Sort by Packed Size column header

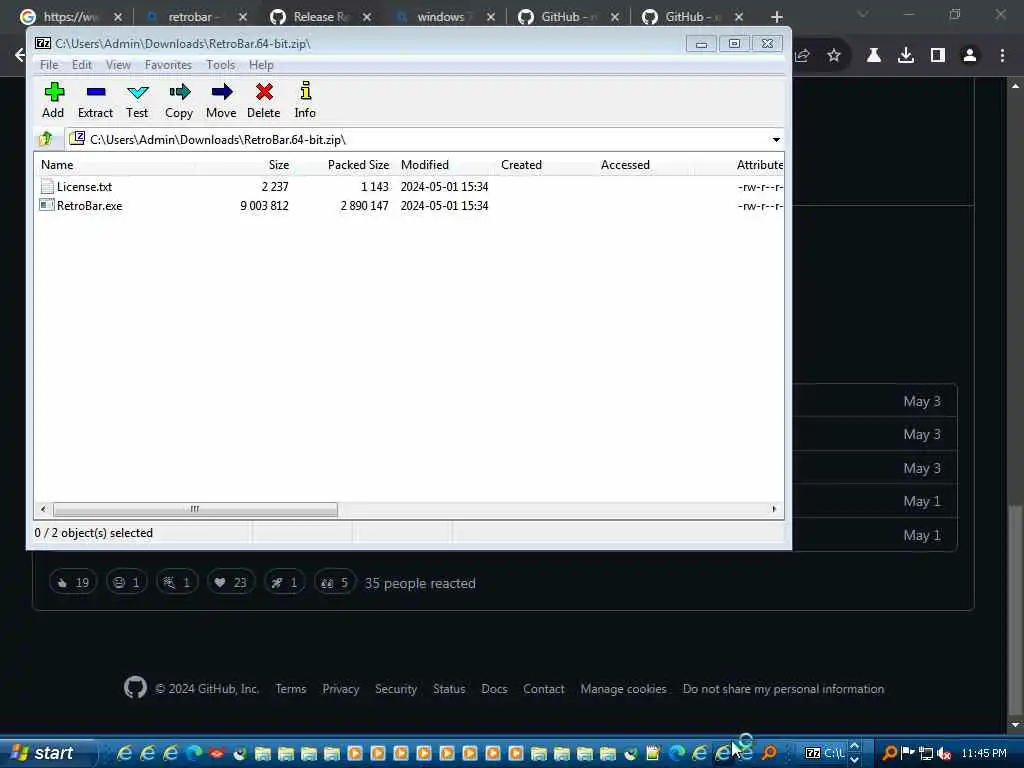[x=345, y=165]
